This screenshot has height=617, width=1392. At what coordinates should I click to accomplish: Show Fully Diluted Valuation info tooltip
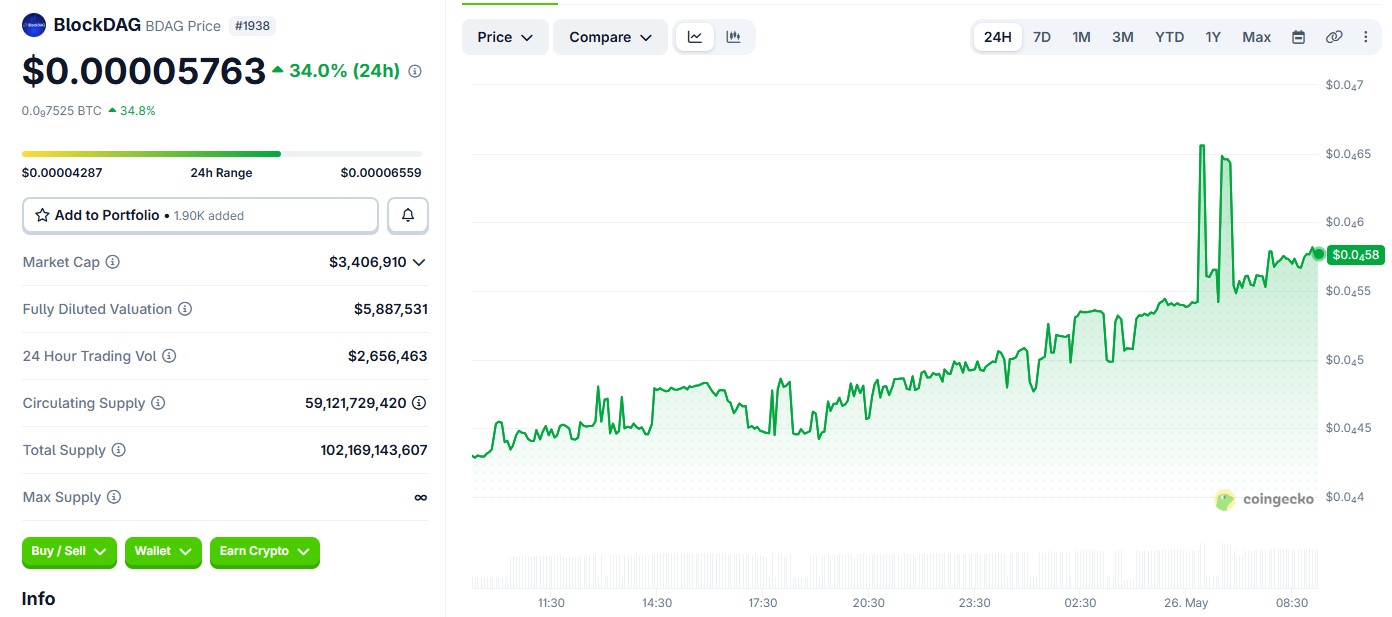coord(185,309)
